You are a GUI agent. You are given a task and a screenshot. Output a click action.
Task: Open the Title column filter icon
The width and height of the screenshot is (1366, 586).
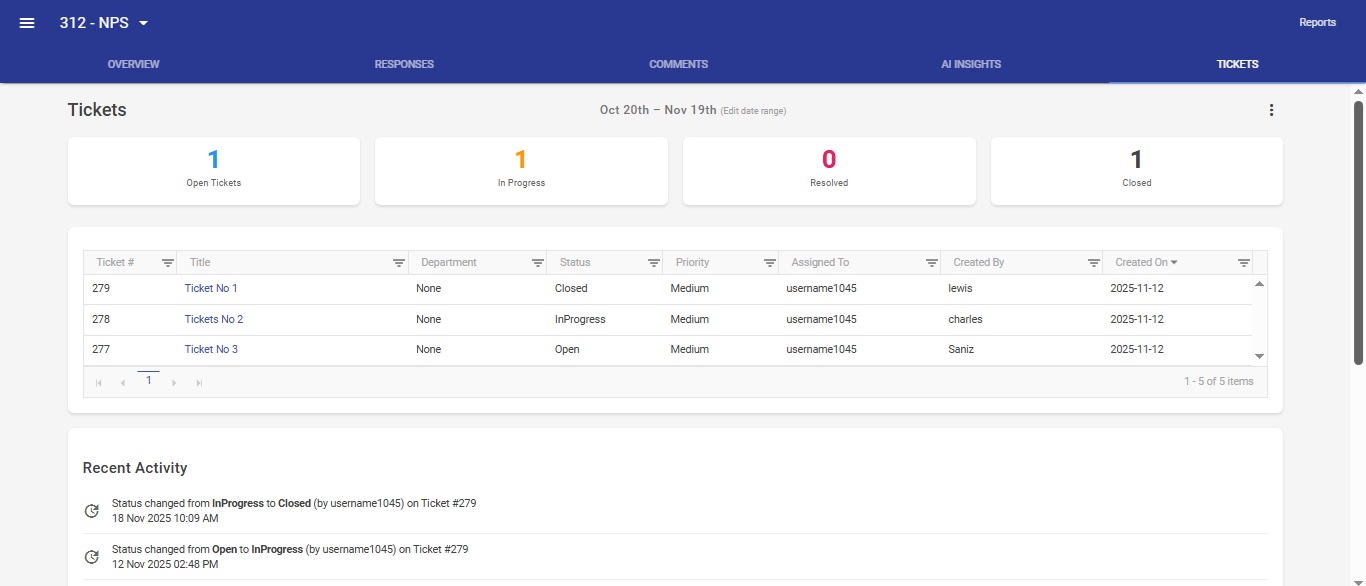tap(399, 263)
